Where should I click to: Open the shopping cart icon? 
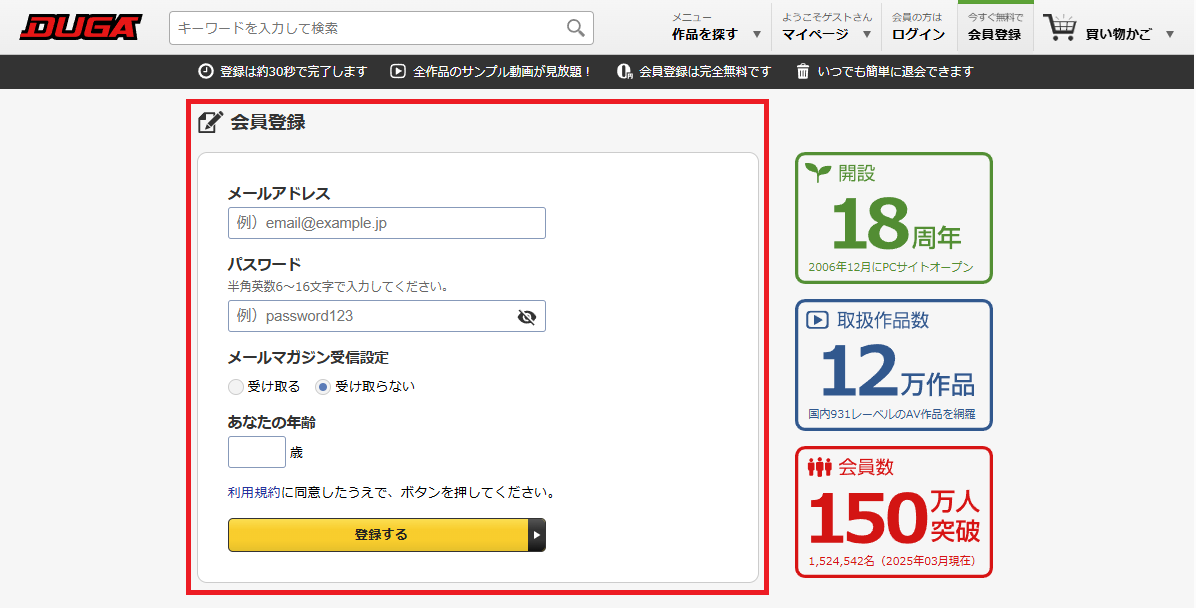1061,27
